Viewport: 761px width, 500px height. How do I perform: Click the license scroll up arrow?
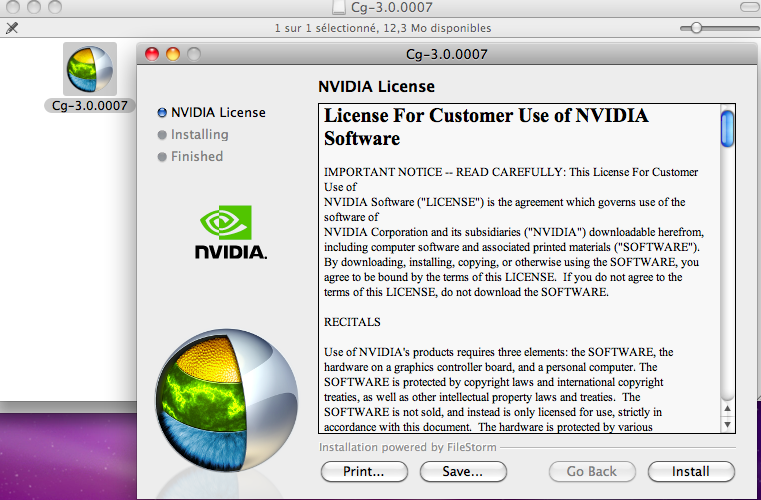[727, 409]
